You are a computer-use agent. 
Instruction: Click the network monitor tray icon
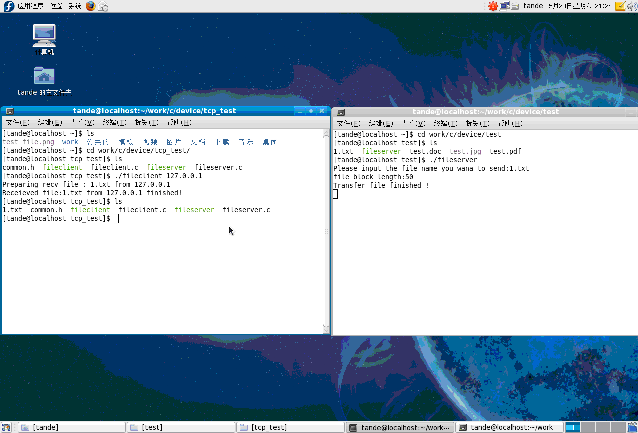pos(505,6)
